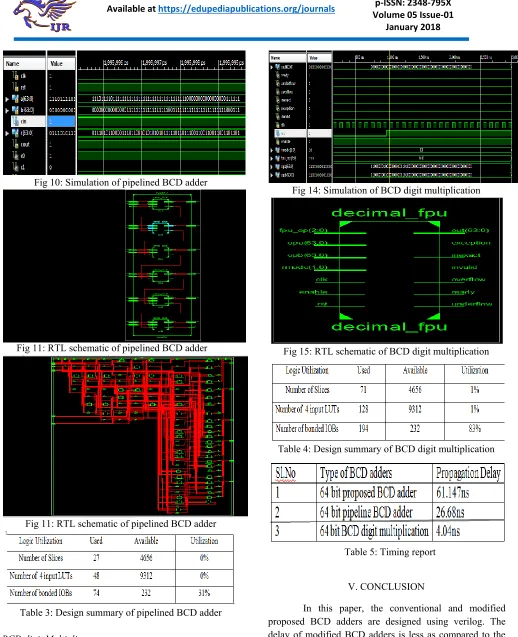The height and width of the screenshot is (637, 518).
Task: Click the Value column header in Fig 10
Action: click(61, 63)
